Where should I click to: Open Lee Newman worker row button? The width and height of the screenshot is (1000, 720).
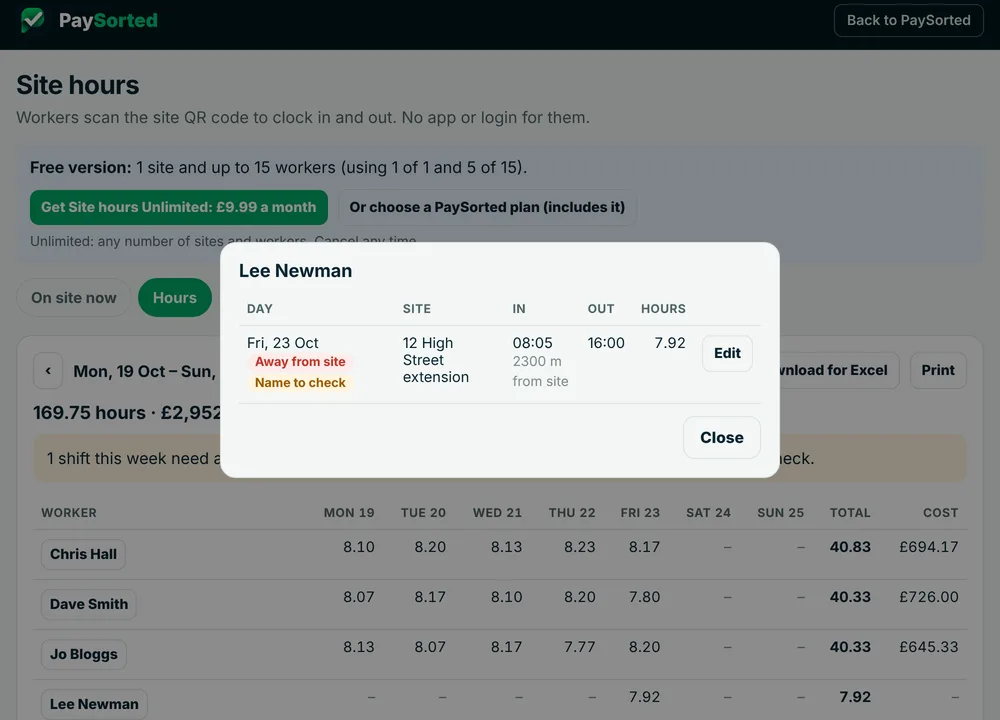click(x=94, y=704)
